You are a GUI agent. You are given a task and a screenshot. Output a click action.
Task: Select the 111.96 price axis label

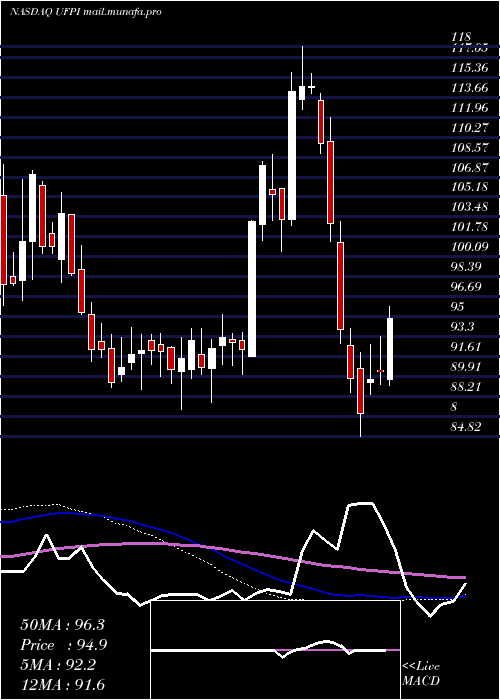pos(470,108)
